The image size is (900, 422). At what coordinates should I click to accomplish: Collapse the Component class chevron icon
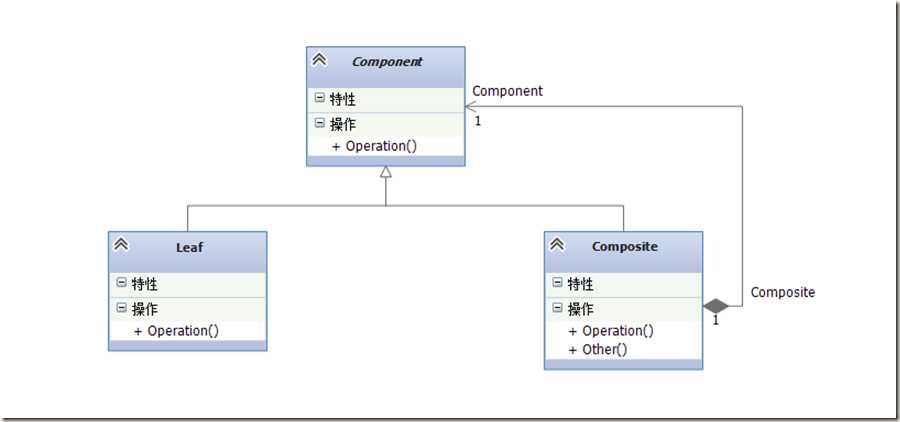point(320,60)
